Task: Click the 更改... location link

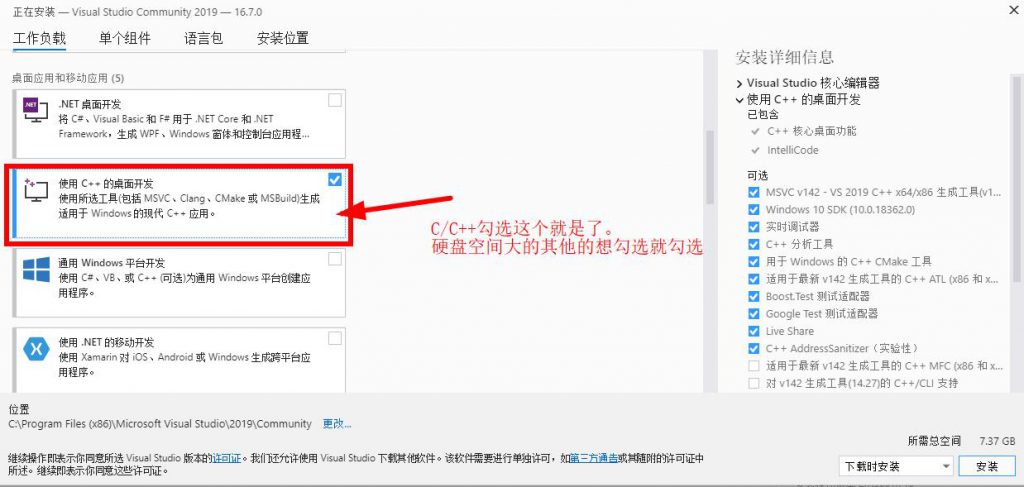Action: 337,424
